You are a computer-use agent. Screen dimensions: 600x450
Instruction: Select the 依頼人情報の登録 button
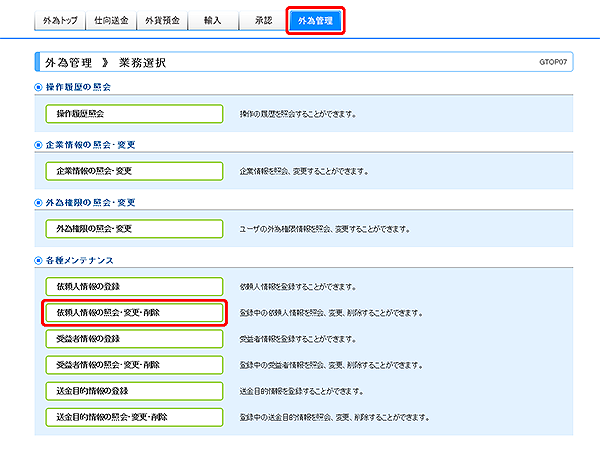click(x=133, y=286)
